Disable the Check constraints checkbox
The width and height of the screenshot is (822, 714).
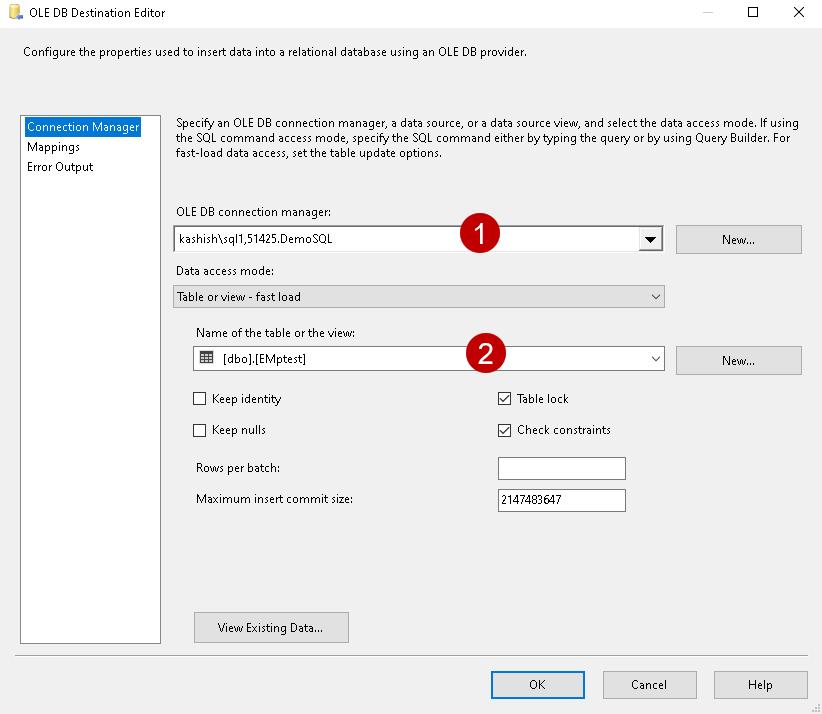(x=505, y=430)
